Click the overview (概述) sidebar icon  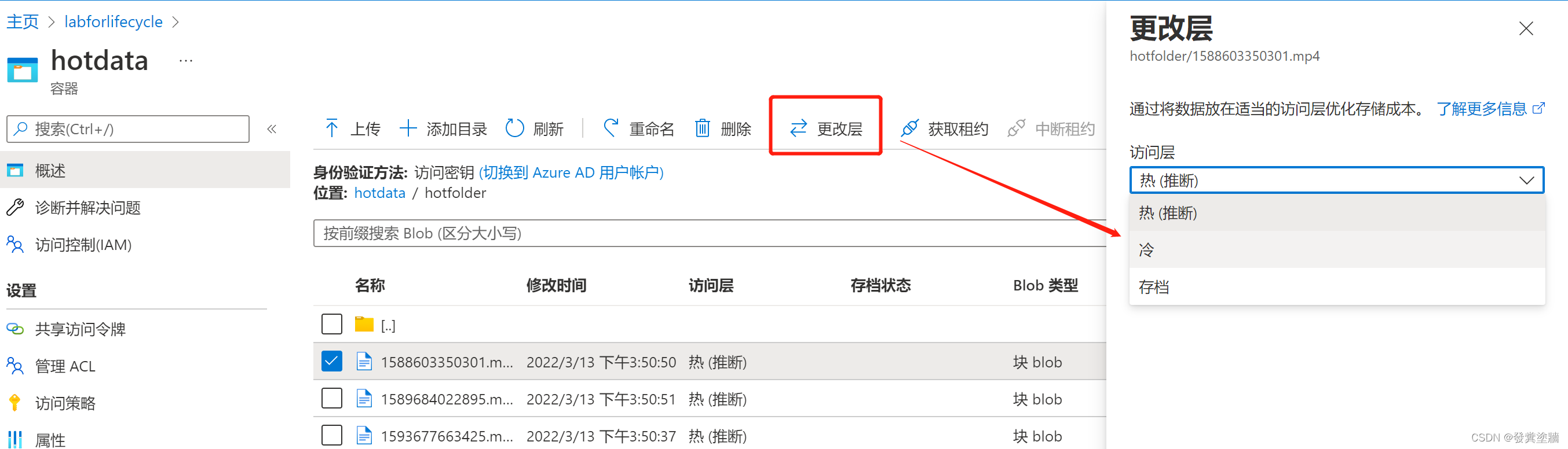15,170
